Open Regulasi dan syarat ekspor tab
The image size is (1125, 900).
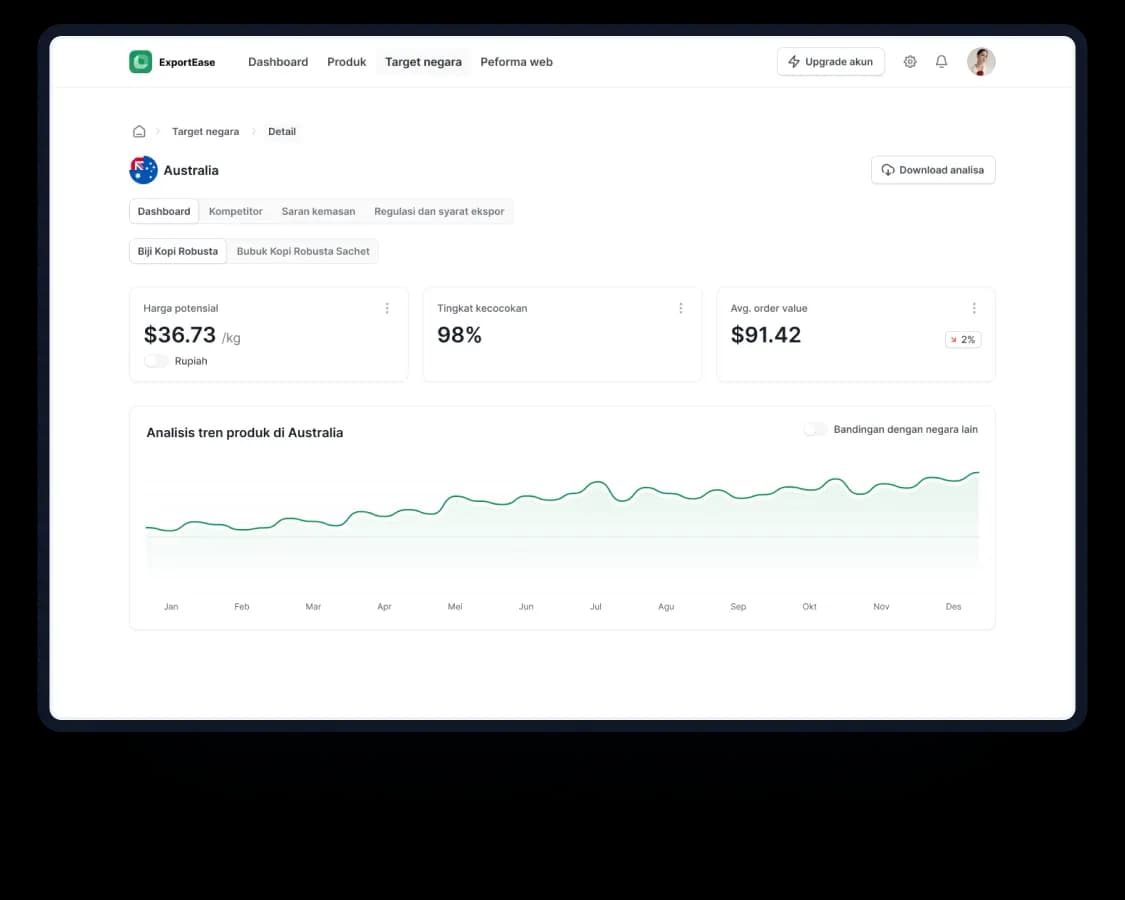[x=439, y=211]
